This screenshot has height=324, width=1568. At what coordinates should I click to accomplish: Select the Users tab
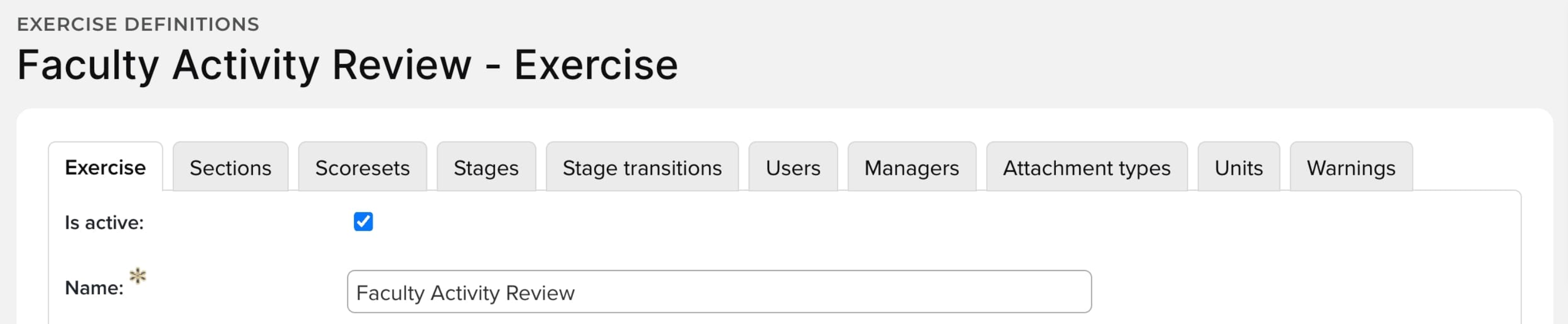point(792,167)
